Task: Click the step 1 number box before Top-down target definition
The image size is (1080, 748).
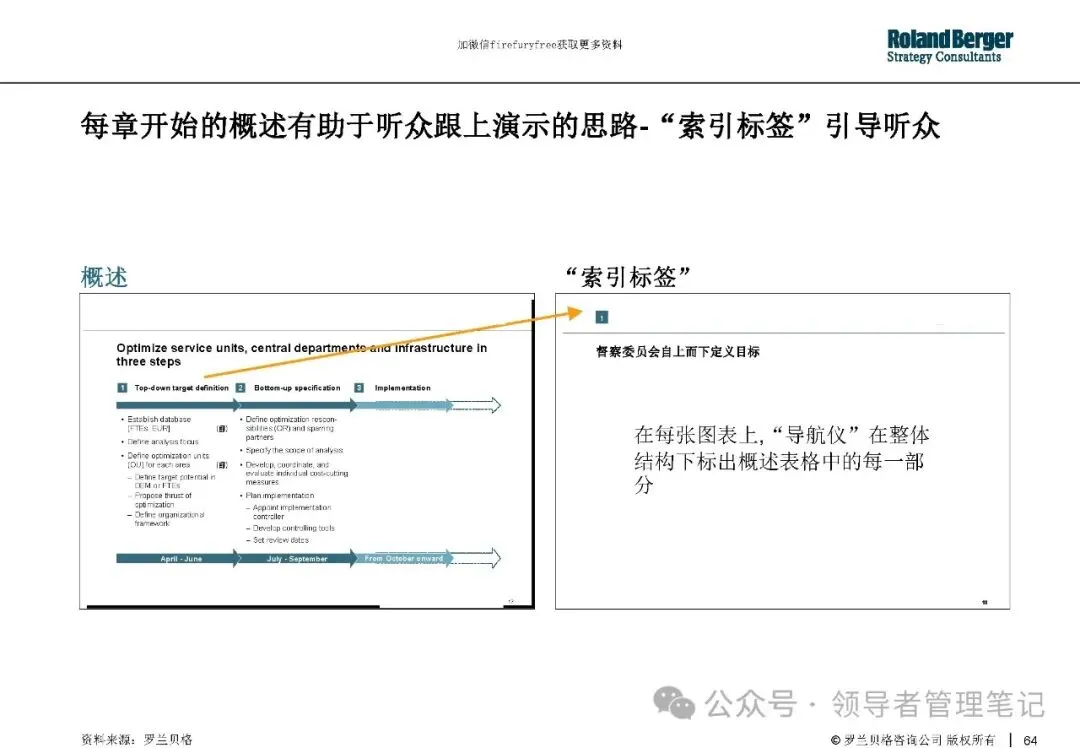Action: tap(122, 388)
